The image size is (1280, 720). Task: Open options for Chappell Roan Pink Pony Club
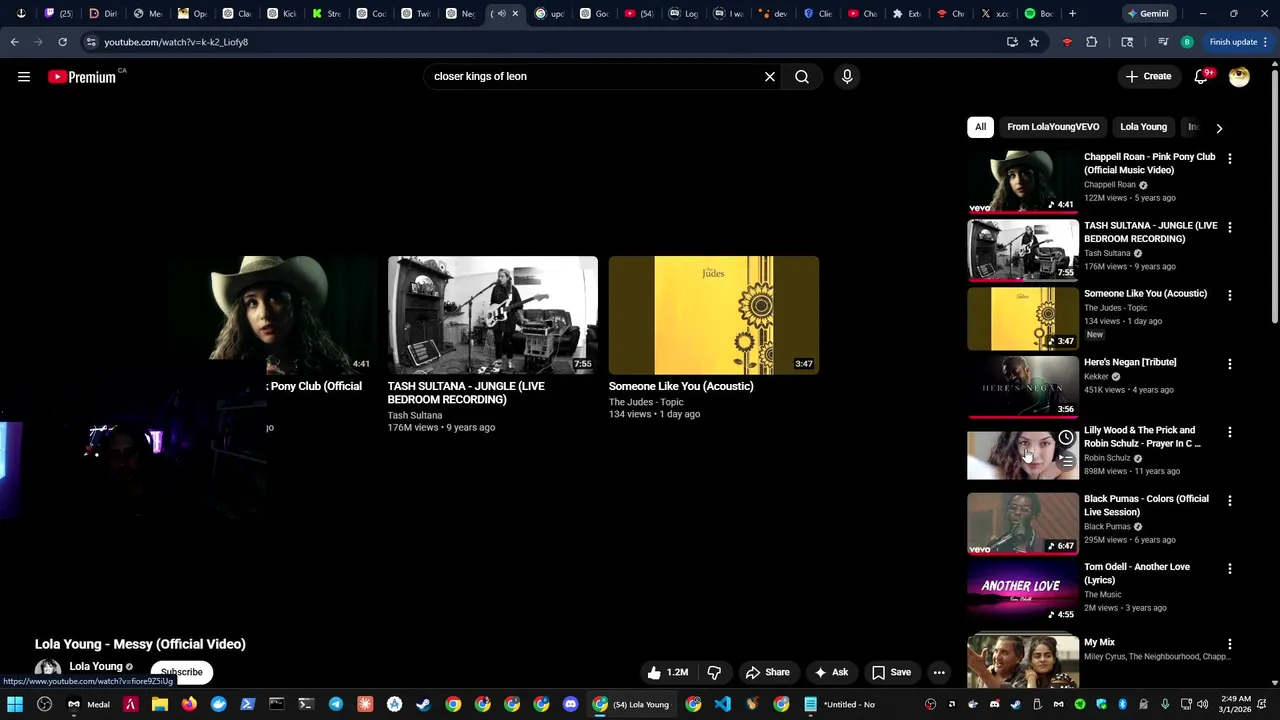coord(1230,159)
